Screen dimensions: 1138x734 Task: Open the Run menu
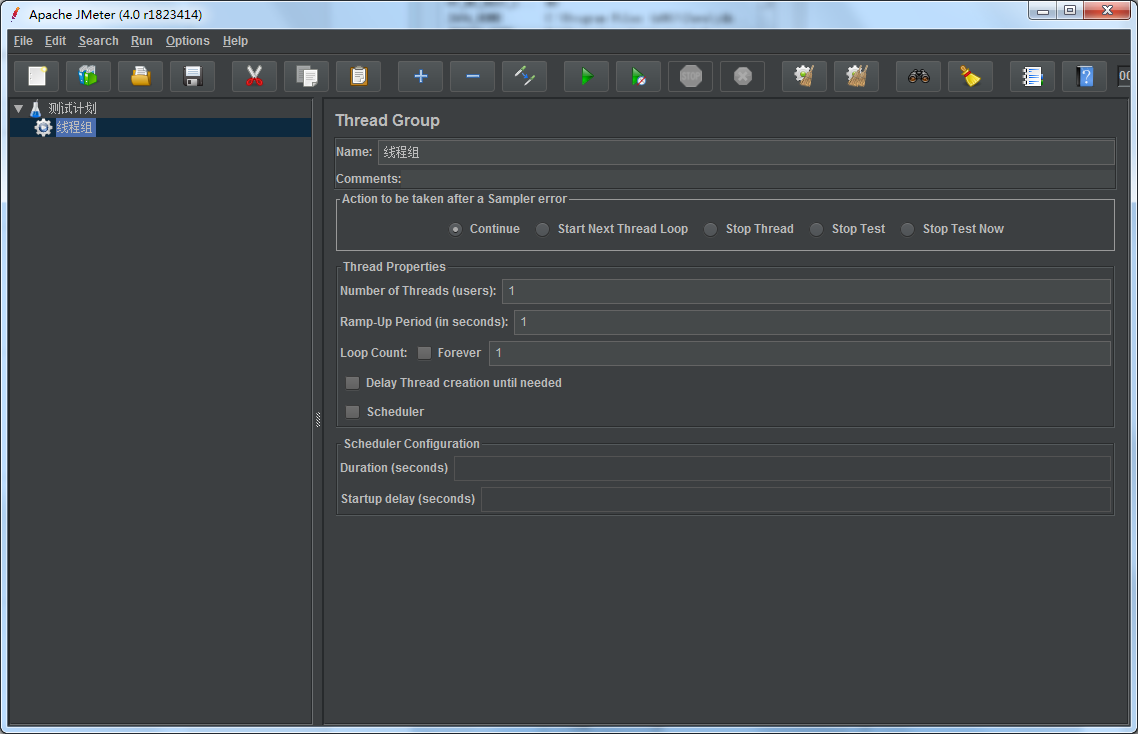[x=142, y=41]
